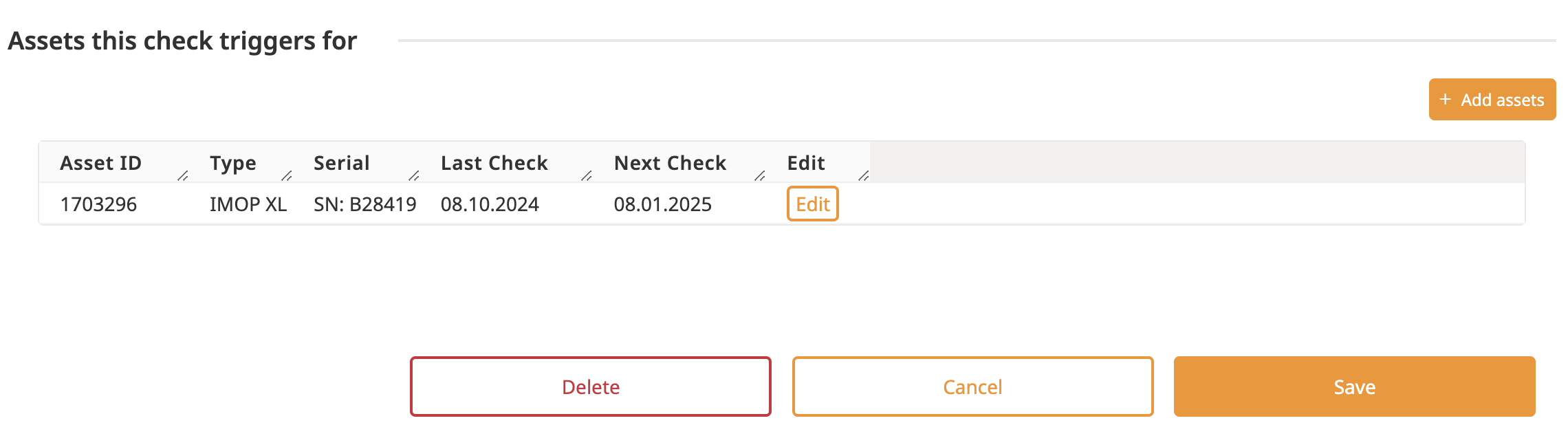1568x425 pixels.
Task: Click the Next Check column resize handle
Action: [x=760, y=176]
